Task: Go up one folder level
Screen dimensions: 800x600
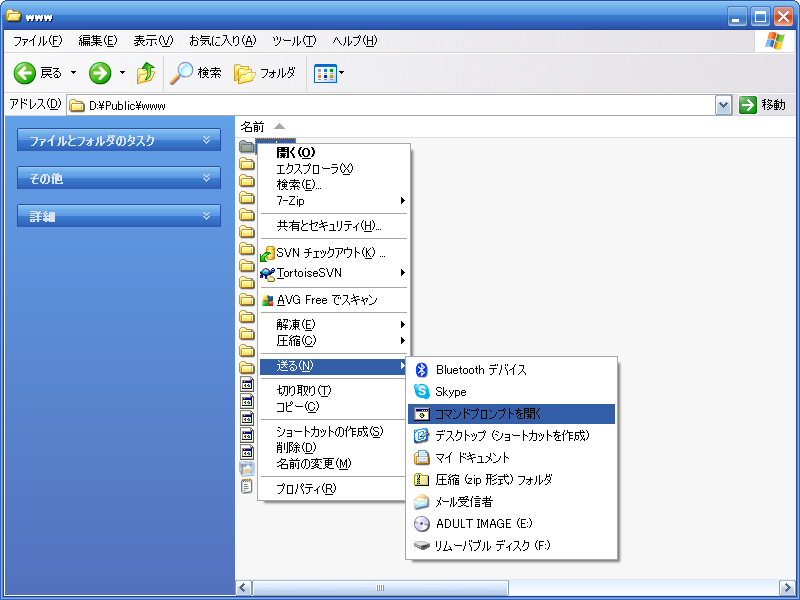Action: [x=146, y=73]
